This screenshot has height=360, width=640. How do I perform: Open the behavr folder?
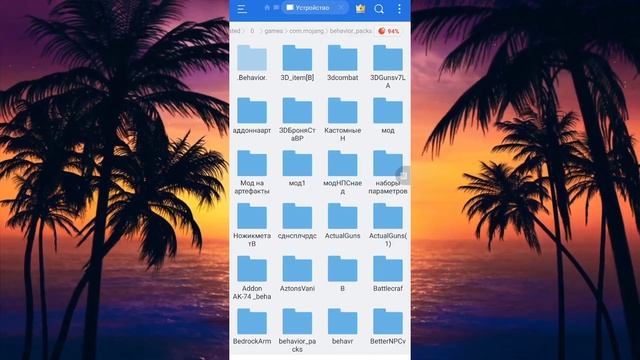342,327
